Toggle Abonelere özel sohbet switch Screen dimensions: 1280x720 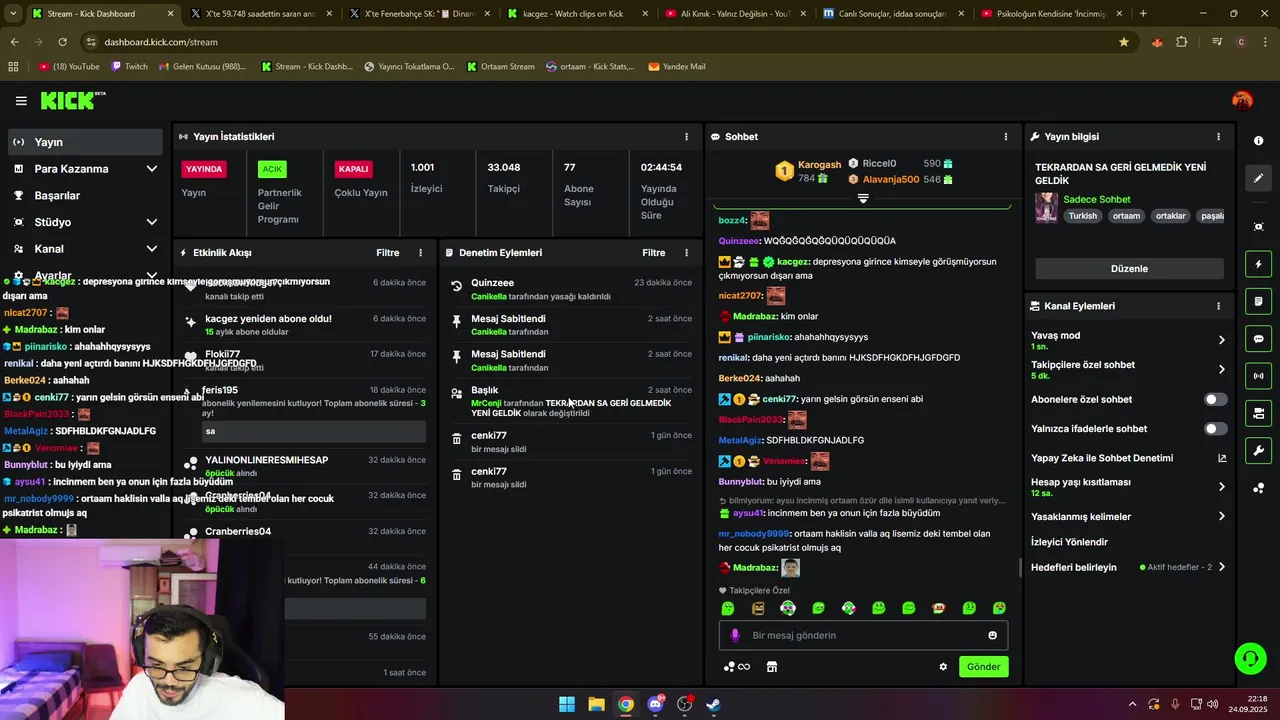(x=1215, y=399)
